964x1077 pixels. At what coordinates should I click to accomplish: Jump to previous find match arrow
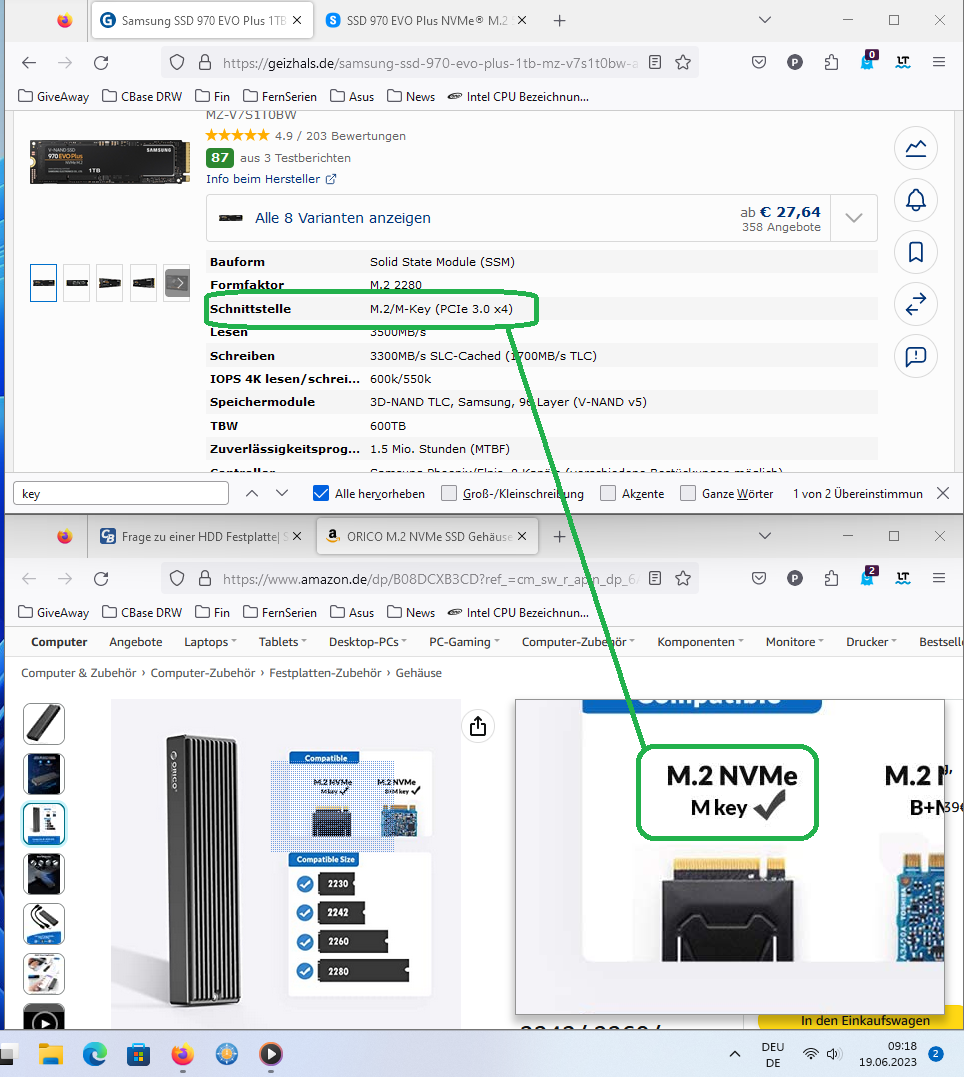tap(252, 493)
